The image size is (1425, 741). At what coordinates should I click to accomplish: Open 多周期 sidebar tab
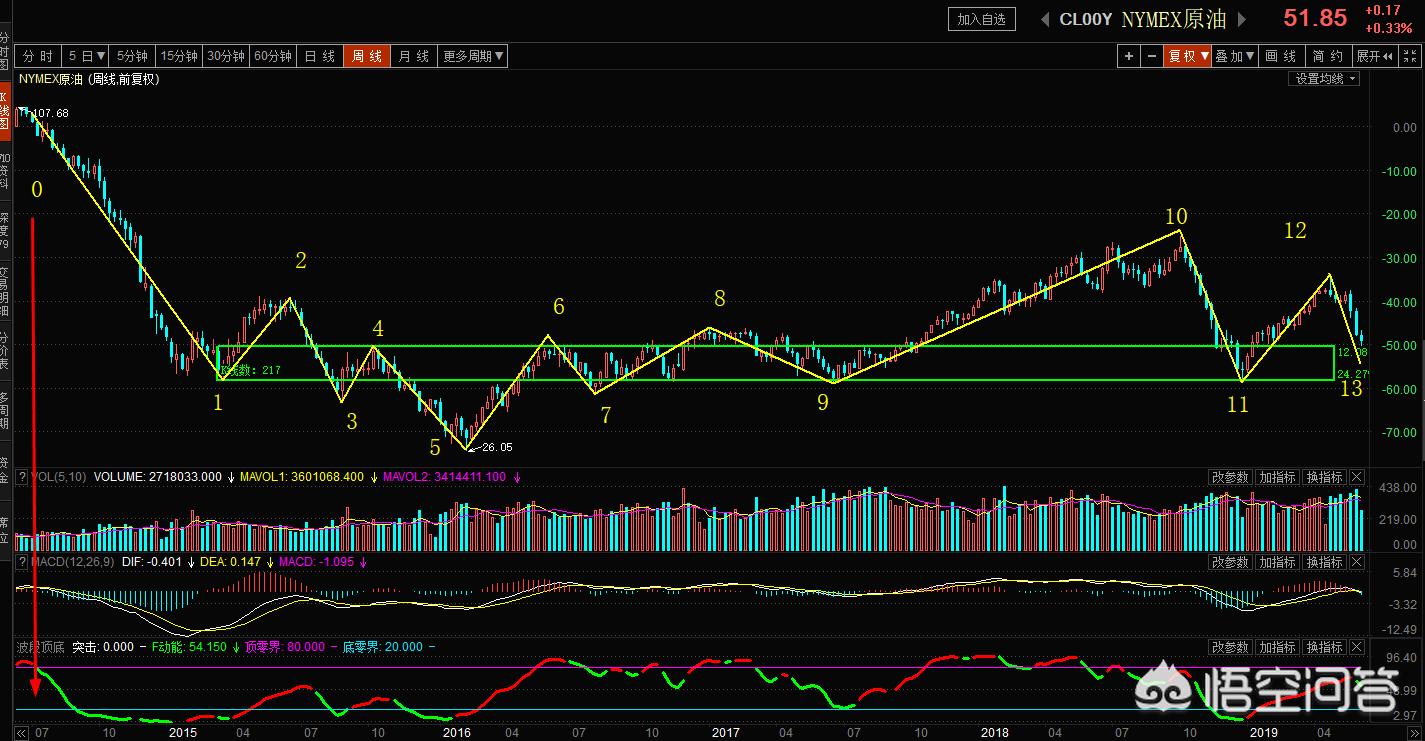pyautogui.click(x=5, y=412)
